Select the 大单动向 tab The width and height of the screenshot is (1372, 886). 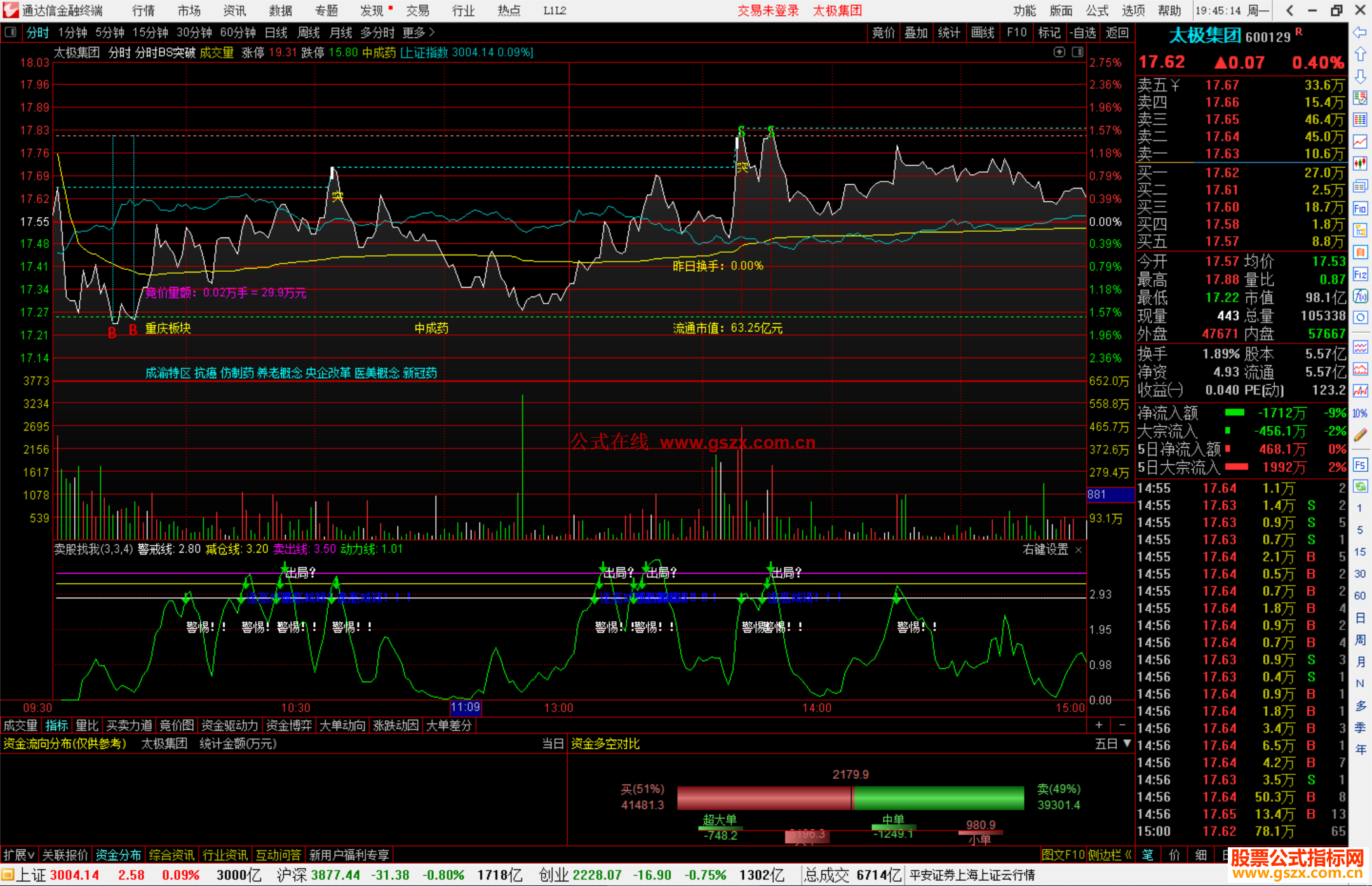click(x=343, y=725)
